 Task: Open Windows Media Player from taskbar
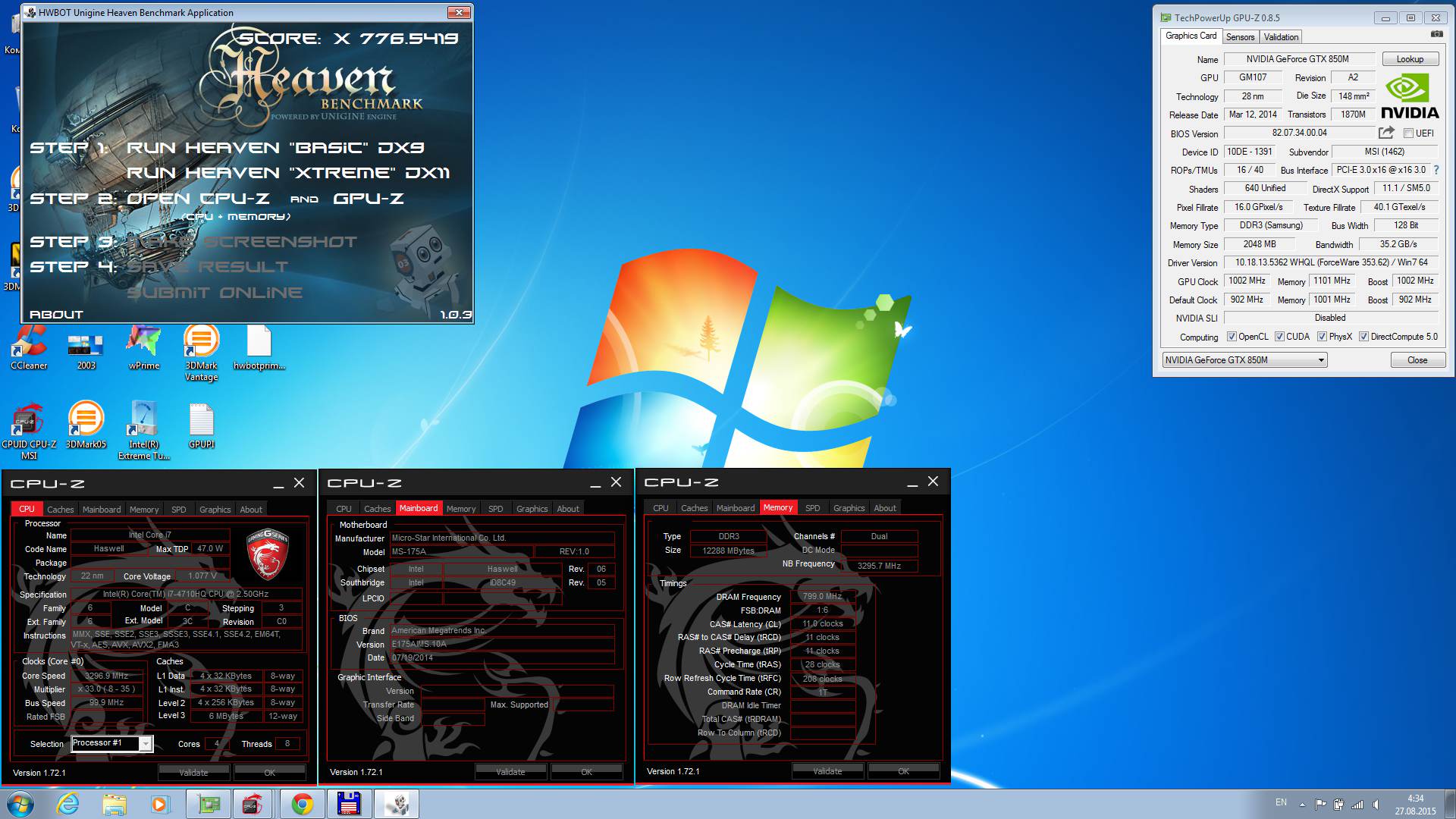(160, 804)
